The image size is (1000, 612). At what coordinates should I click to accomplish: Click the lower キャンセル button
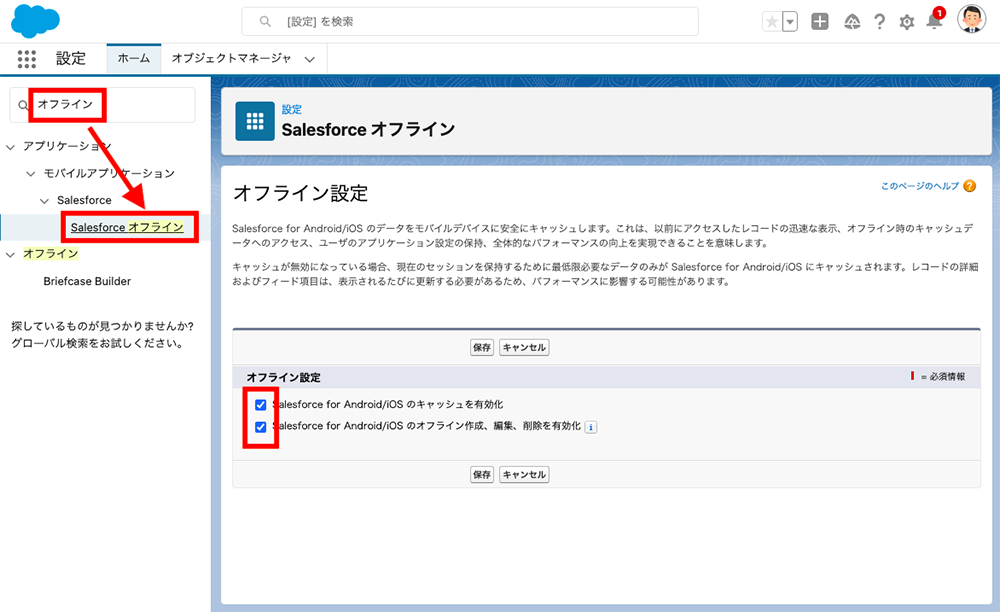(x=524, y=474)
